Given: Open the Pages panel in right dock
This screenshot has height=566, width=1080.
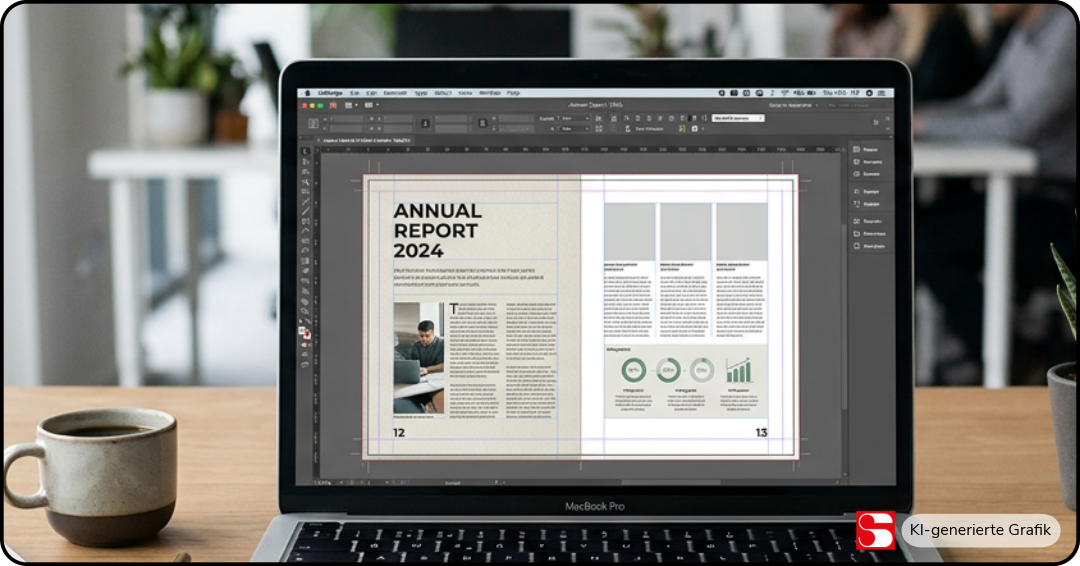Looking at the screenshot, I should [x=866, y=149].
